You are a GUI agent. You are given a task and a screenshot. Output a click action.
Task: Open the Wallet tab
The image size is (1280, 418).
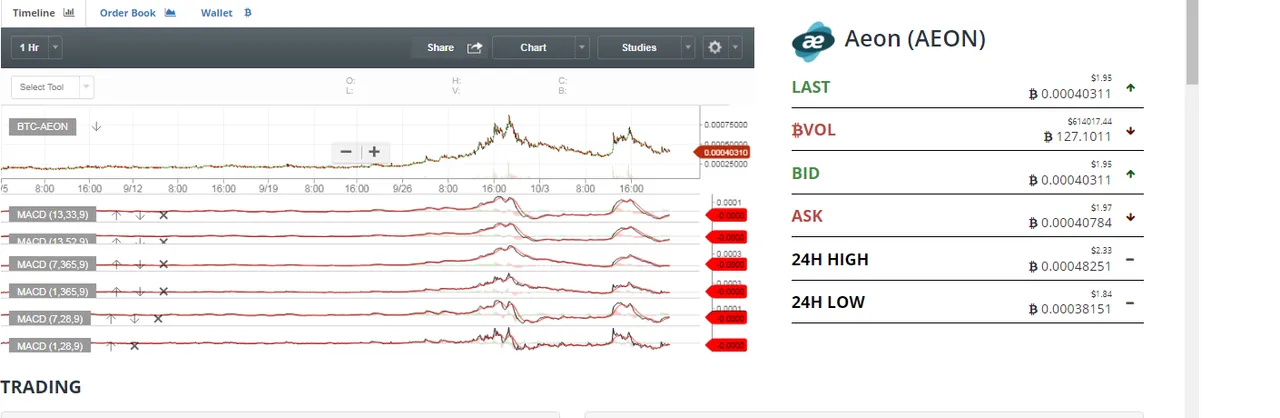226,13
